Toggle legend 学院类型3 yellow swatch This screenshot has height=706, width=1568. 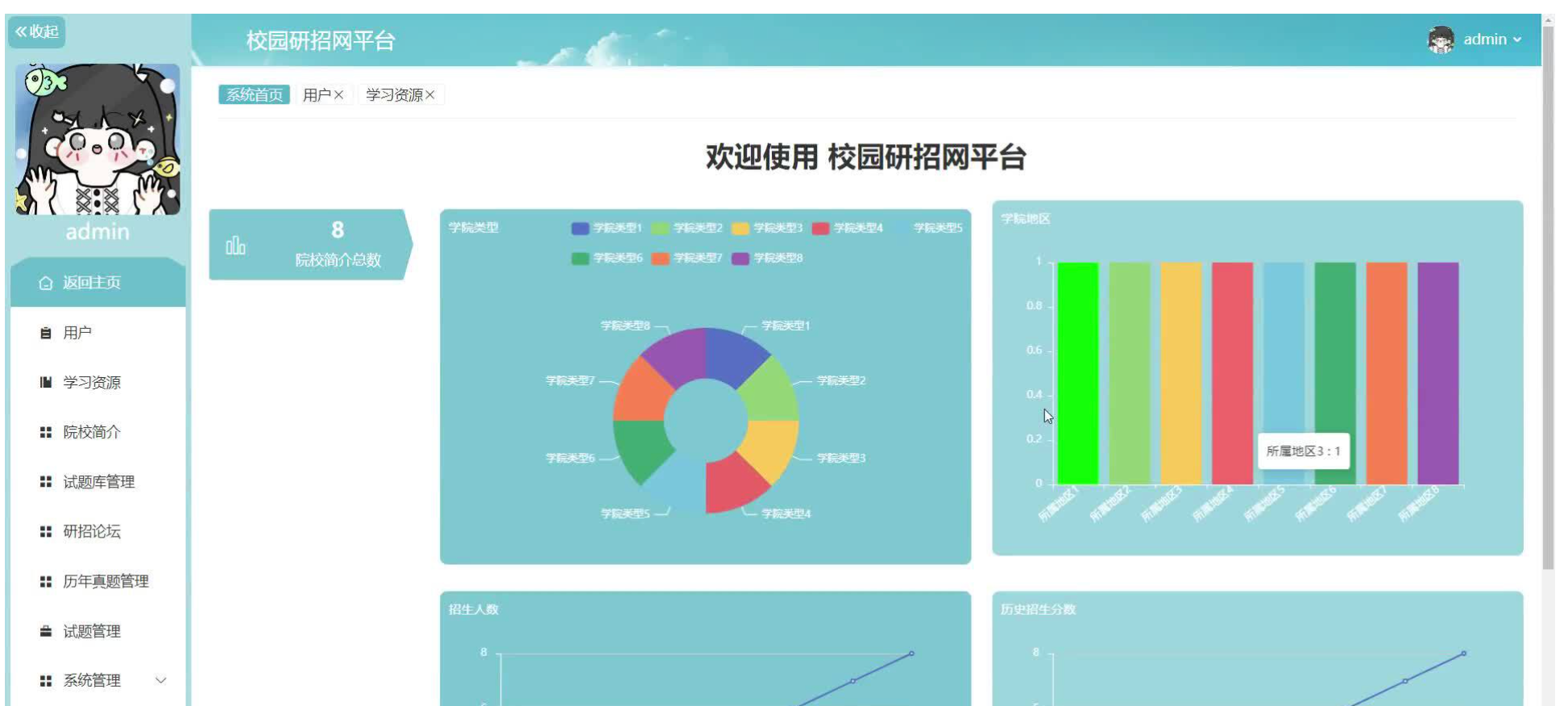pyautogui.click(x=740, y=228)
